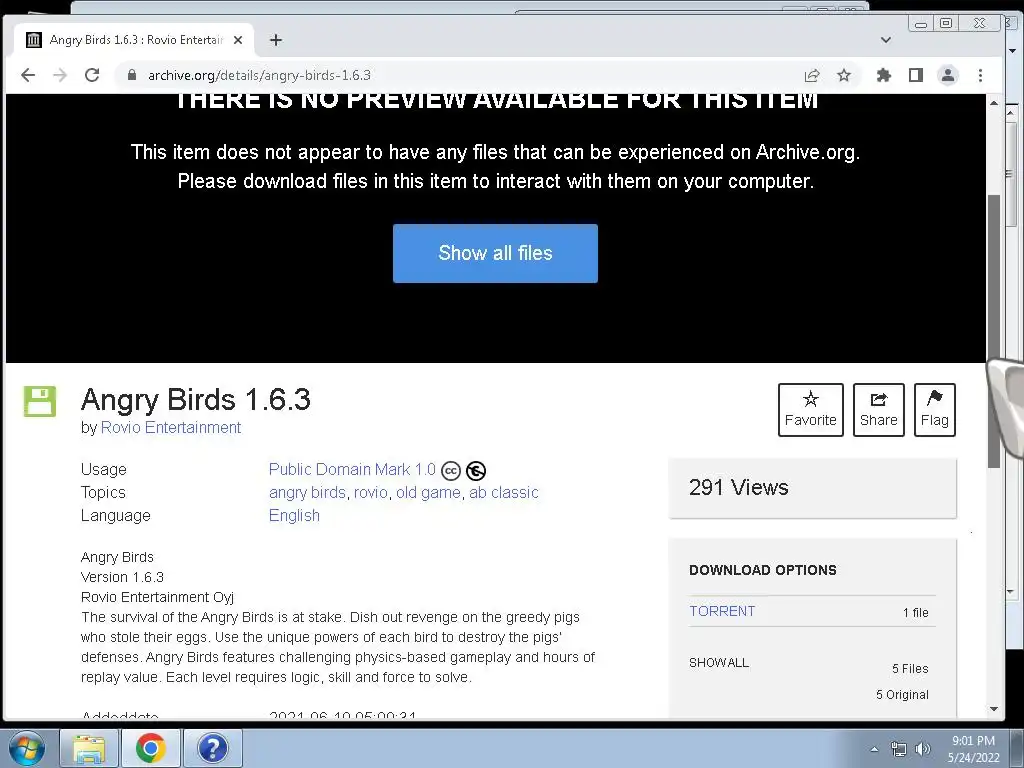Open the ab classic topic link
This screenshot has width=1024, height=768.
pyautogui.click(x=504, y=492)
